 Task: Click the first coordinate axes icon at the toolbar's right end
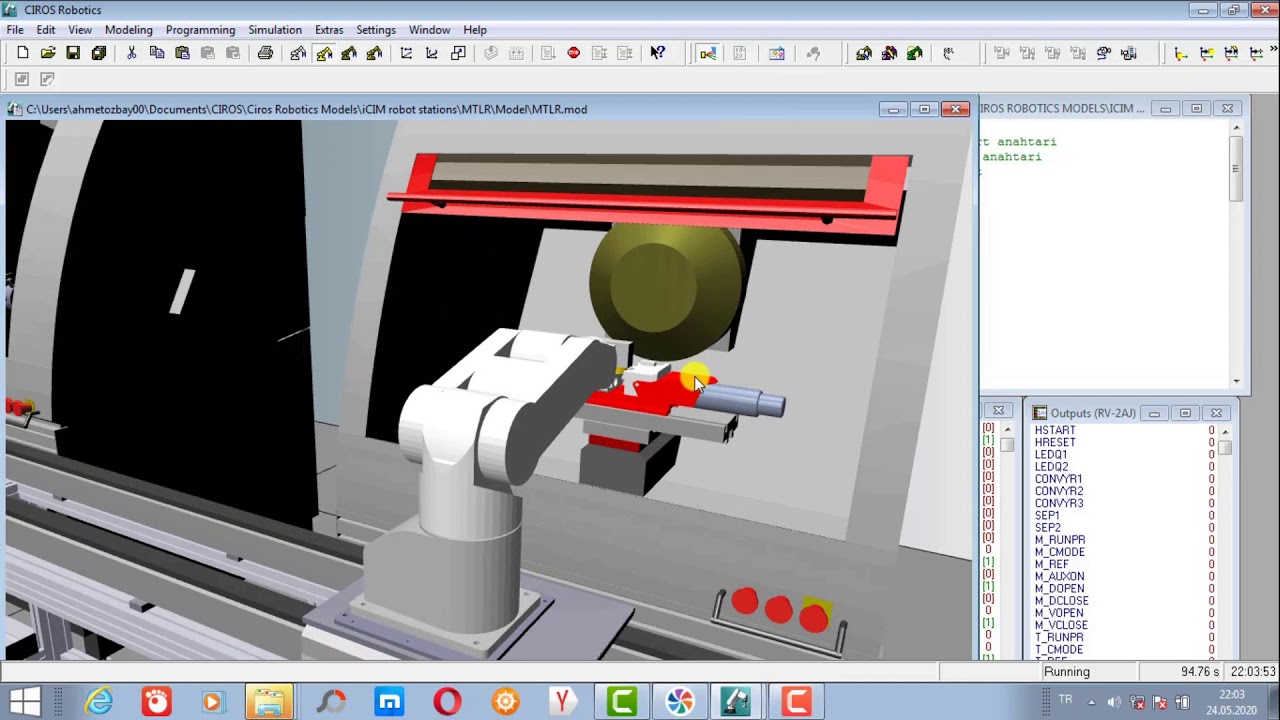[1181, 53]
